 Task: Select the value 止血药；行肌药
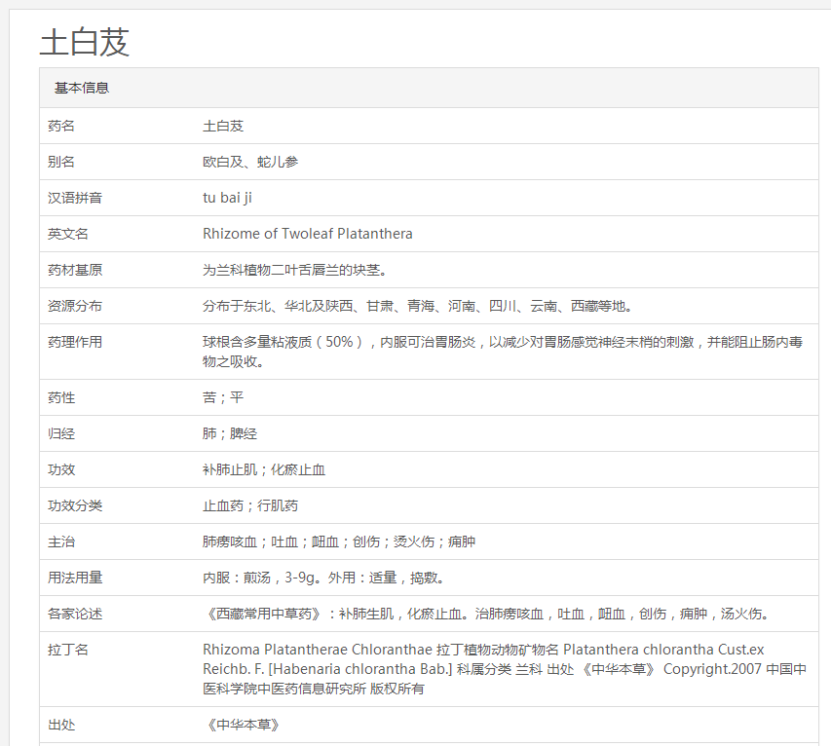pyautogui.click(x=250, y=506)
